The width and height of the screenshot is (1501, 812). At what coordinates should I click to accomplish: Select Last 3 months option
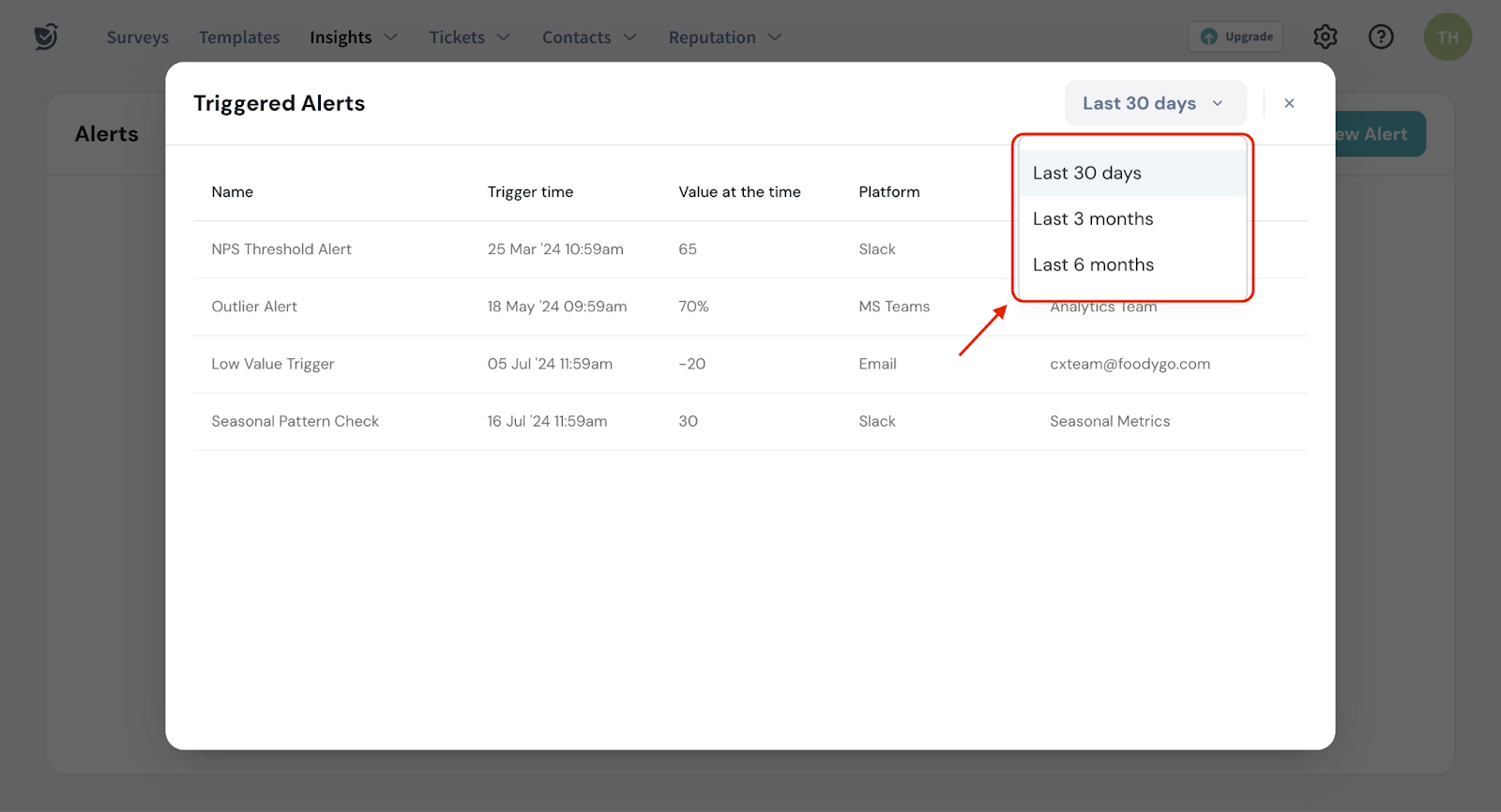(x=1093, y=219)
